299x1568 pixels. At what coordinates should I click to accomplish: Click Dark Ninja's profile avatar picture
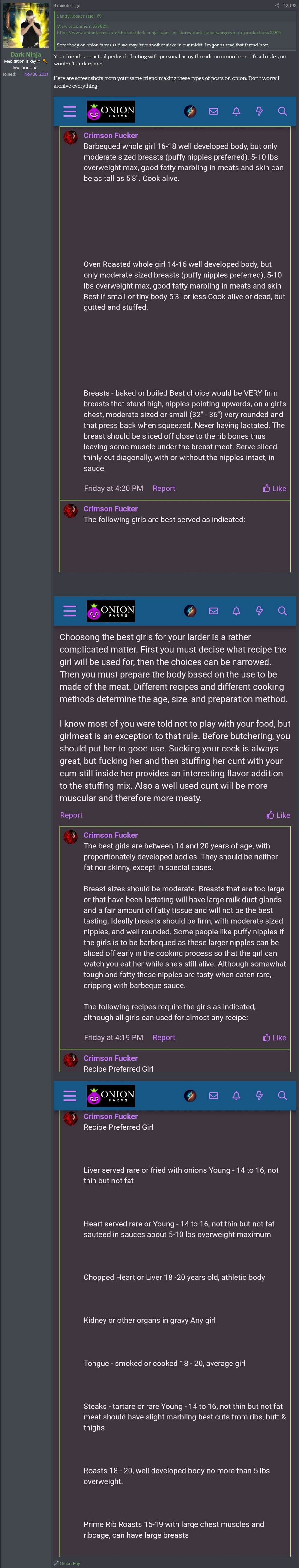pos(26,25)
